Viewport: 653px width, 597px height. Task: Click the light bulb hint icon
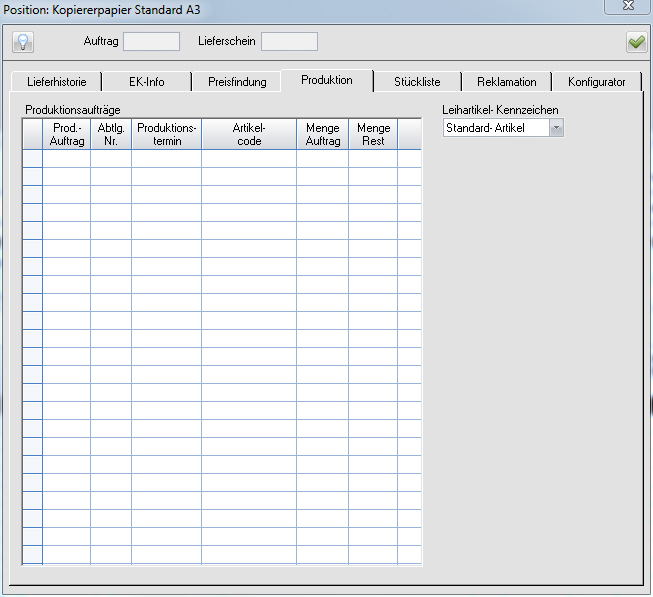pyautogui.click(x=23, y=42)
